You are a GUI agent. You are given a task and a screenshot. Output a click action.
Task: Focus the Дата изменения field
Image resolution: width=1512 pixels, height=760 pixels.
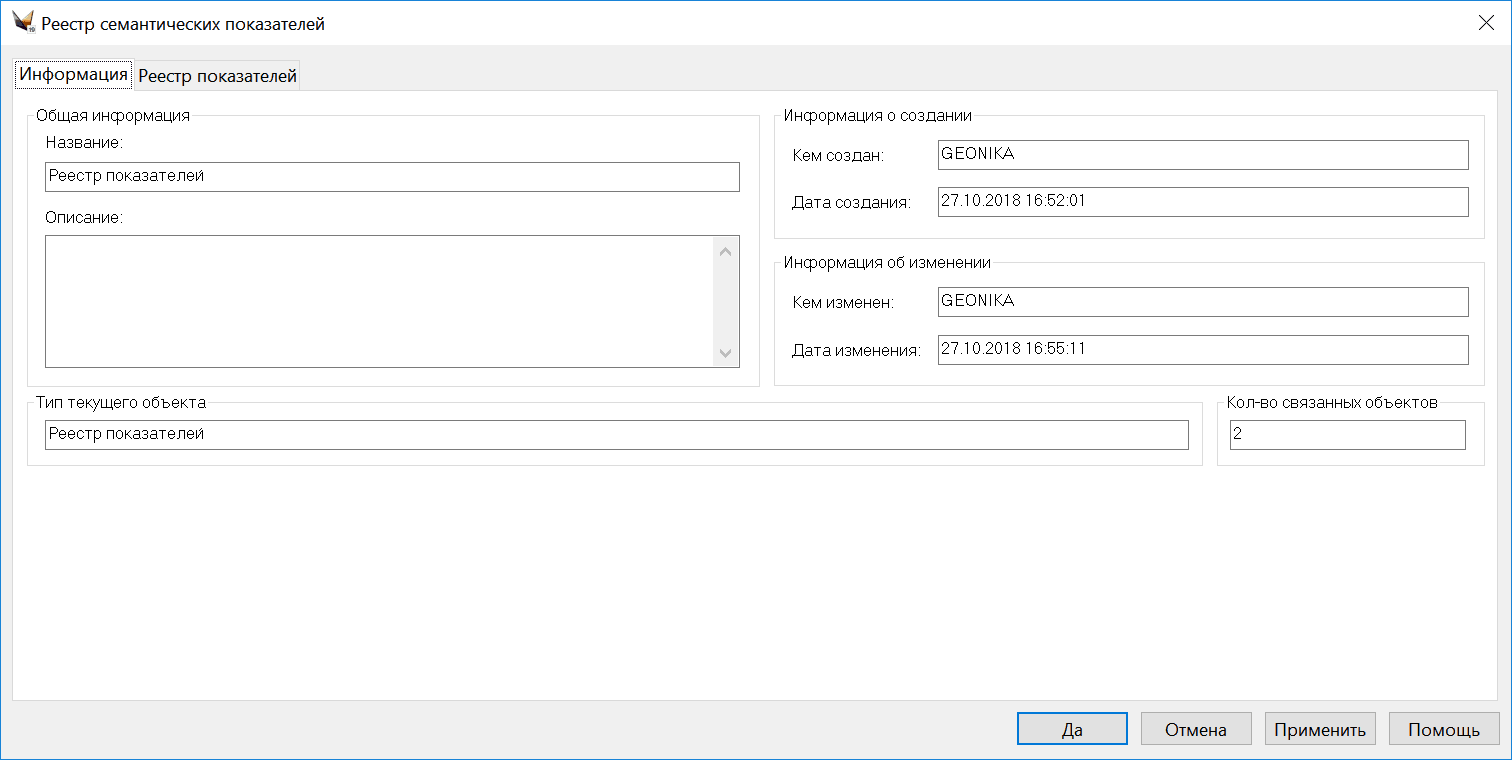click(x=1202, y=350)
